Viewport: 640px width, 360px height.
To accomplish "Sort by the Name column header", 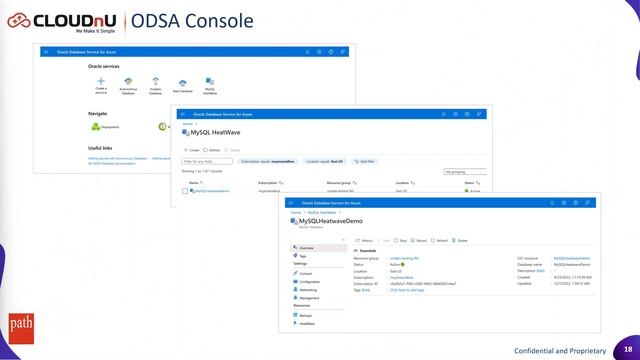I will (196, 183).
